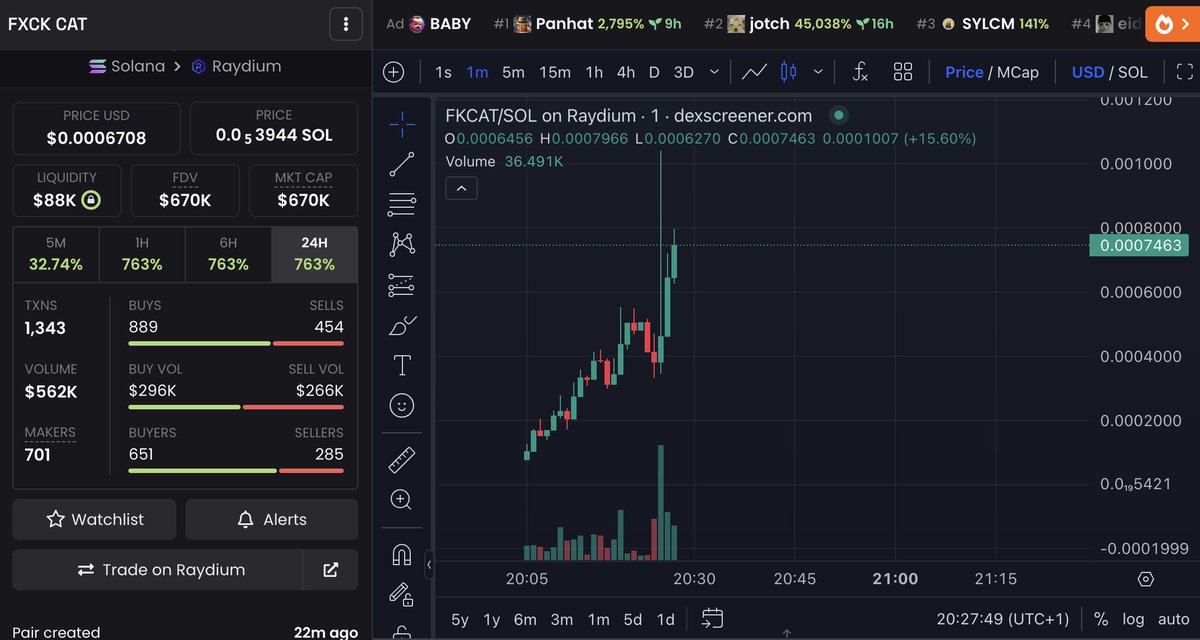Set chart range to 6m
Image resolution: width=1200 pixels, height=640 pixels.
525,619
